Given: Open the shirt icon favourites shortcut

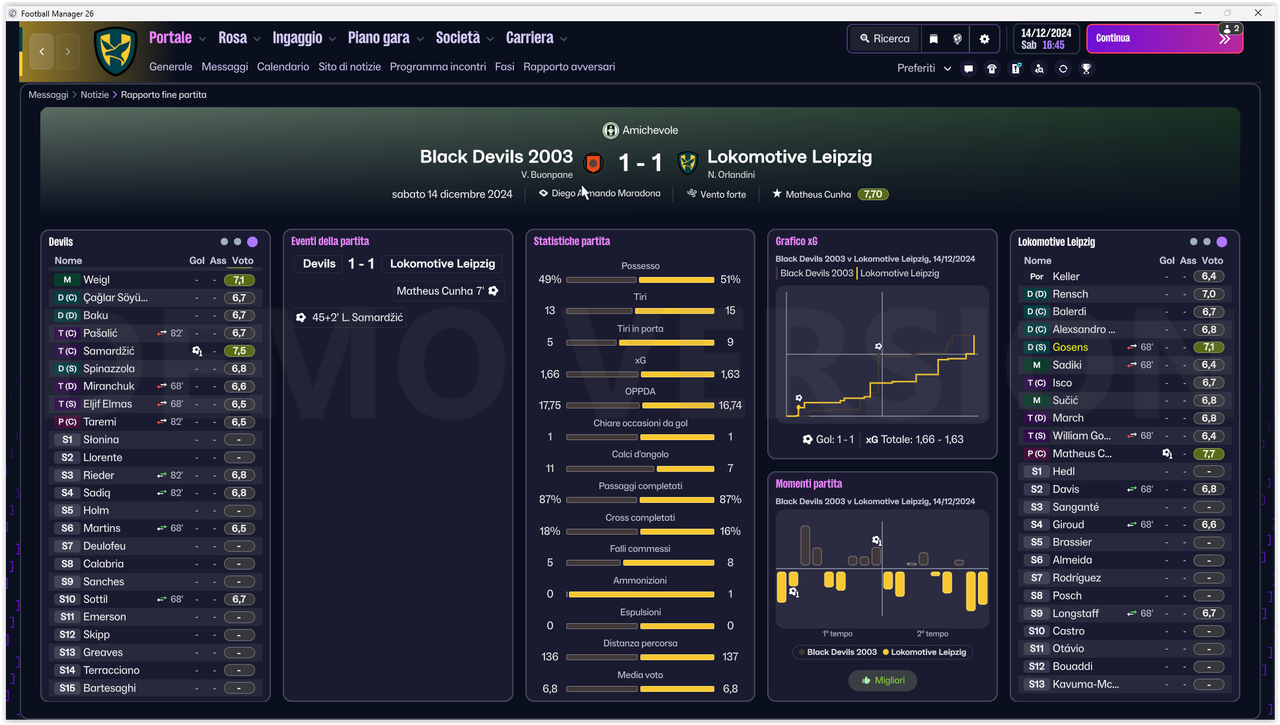Looking at the screenshot, I should (x=992, y=69).
